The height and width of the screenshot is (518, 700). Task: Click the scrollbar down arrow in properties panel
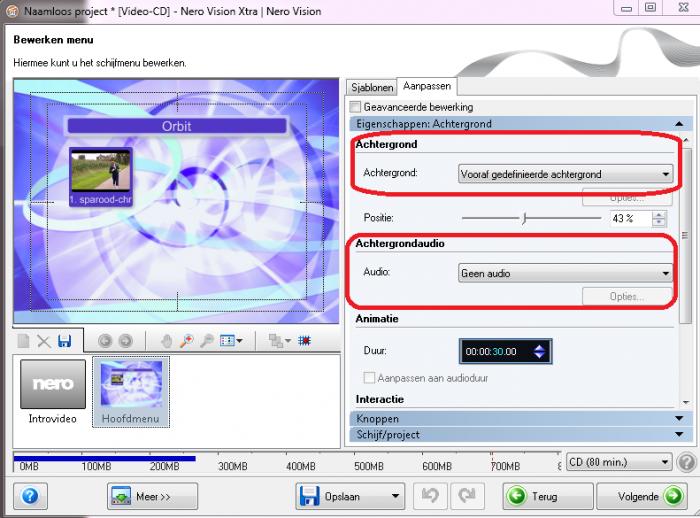pyautogui.click(x=686, y=402)
